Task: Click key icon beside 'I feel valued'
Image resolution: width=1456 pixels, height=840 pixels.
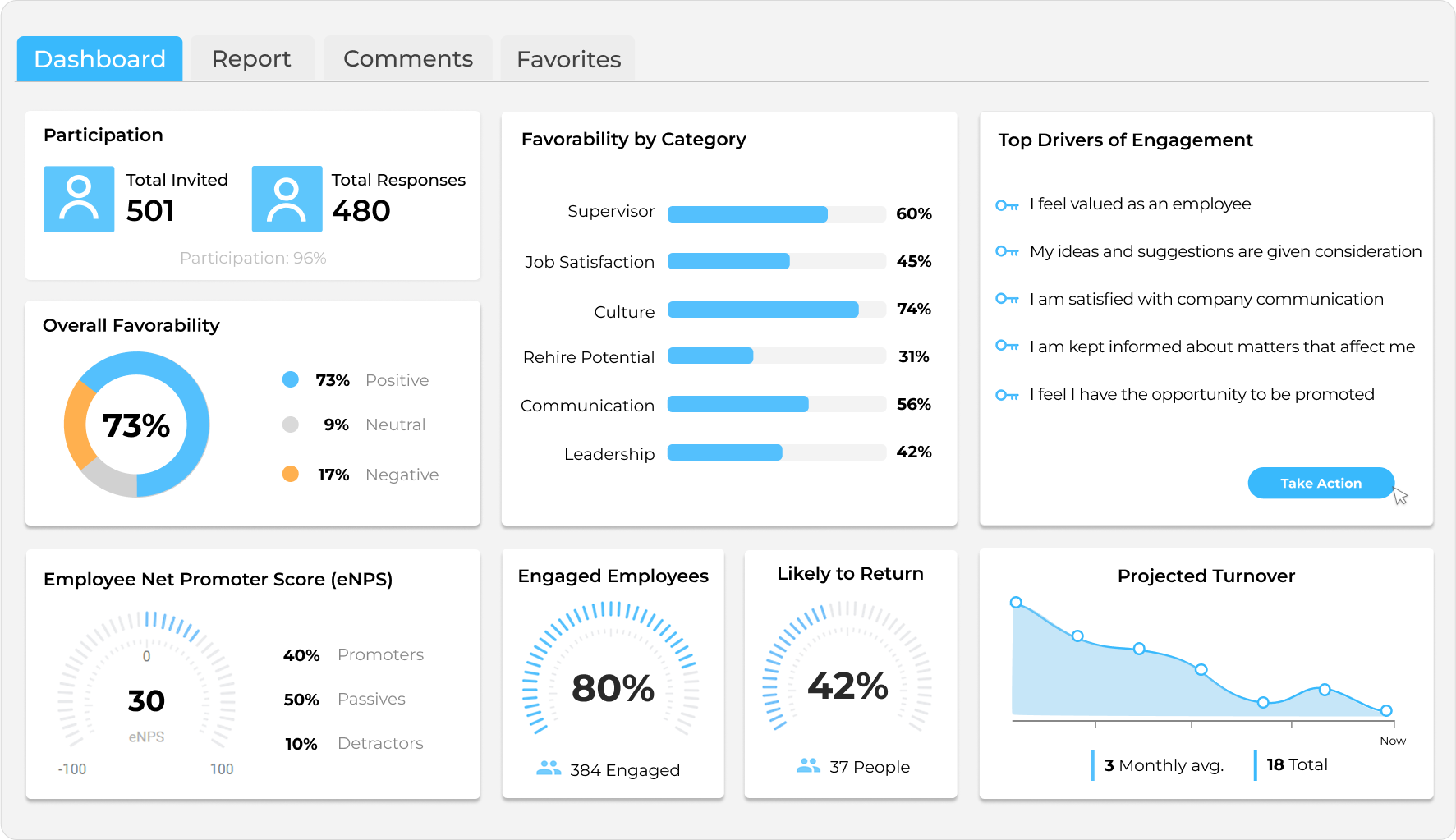Action: click(x=1007, y=205)
